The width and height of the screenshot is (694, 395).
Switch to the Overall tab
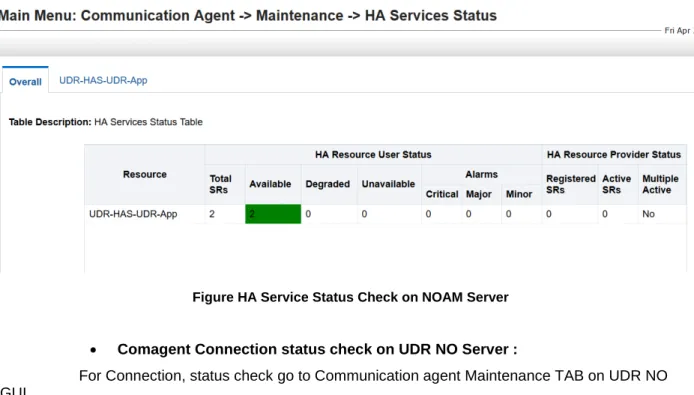(x=25, y=81)
